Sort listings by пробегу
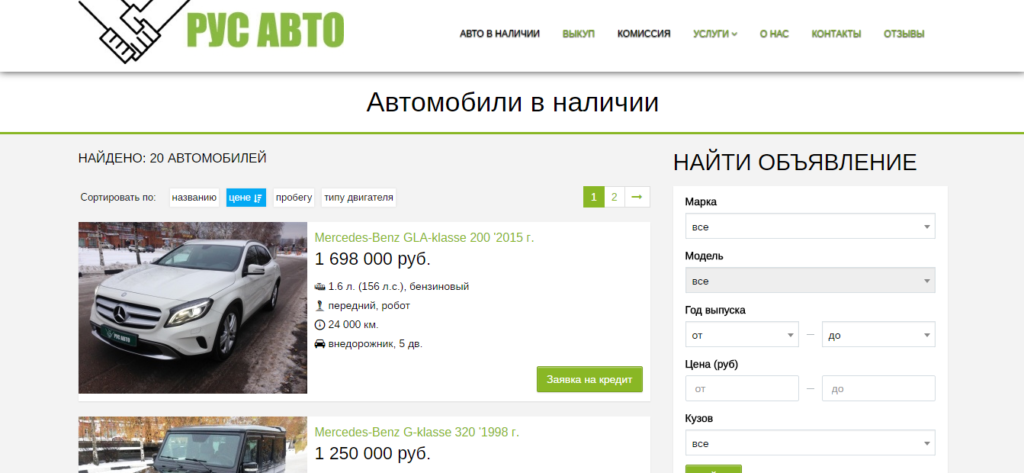The height and width of the screenshot is (473, 1024). (294, 197)
